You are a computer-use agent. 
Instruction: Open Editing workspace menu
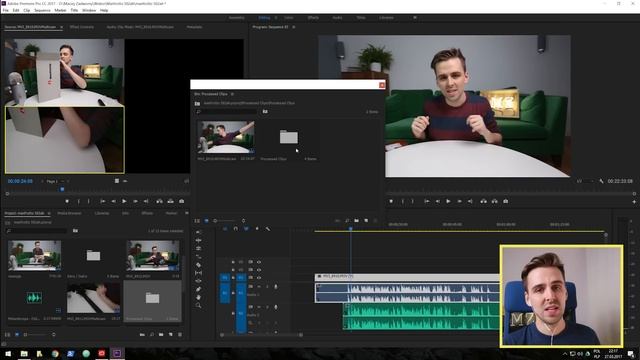tap(276, 18)
